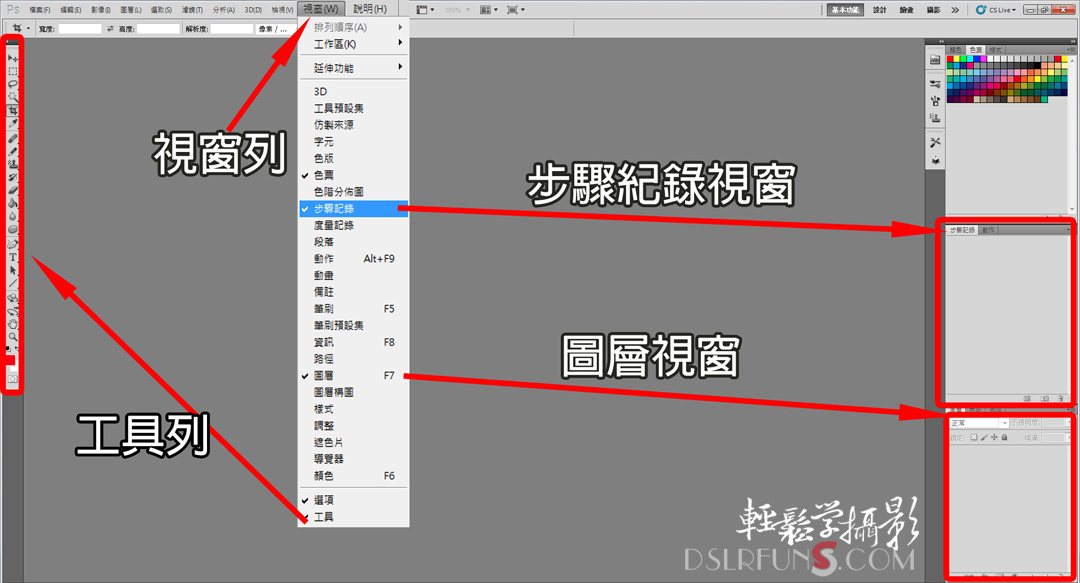Select the Horizontal Type (T) tool
The width and height of the screenshot is (1080, 583).
pyautogui.click(x=13, y=257)
